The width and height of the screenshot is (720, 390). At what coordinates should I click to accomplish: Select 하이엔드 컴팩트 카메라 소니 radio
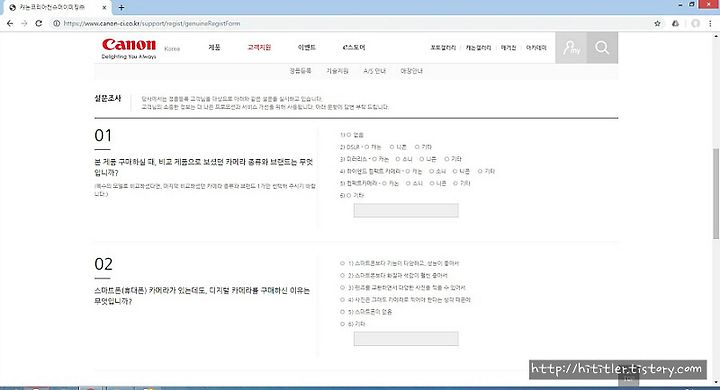pos(432,171)
